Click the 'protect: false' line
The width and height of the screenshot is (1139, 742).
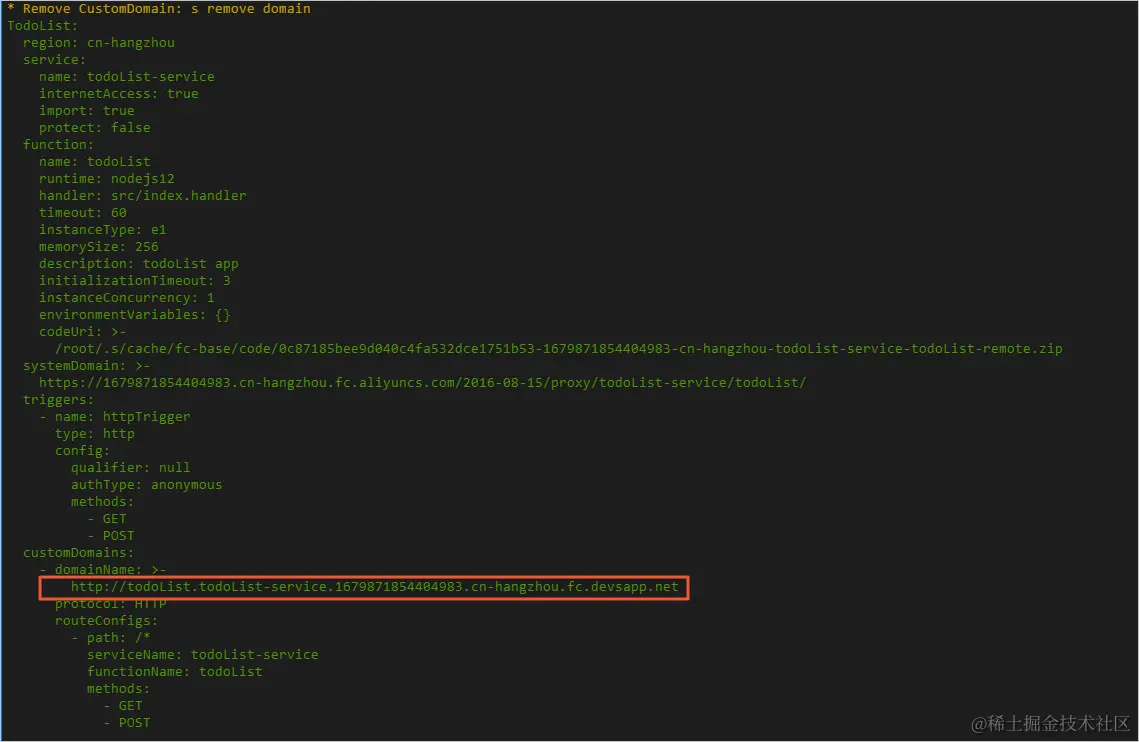point(94,127)
